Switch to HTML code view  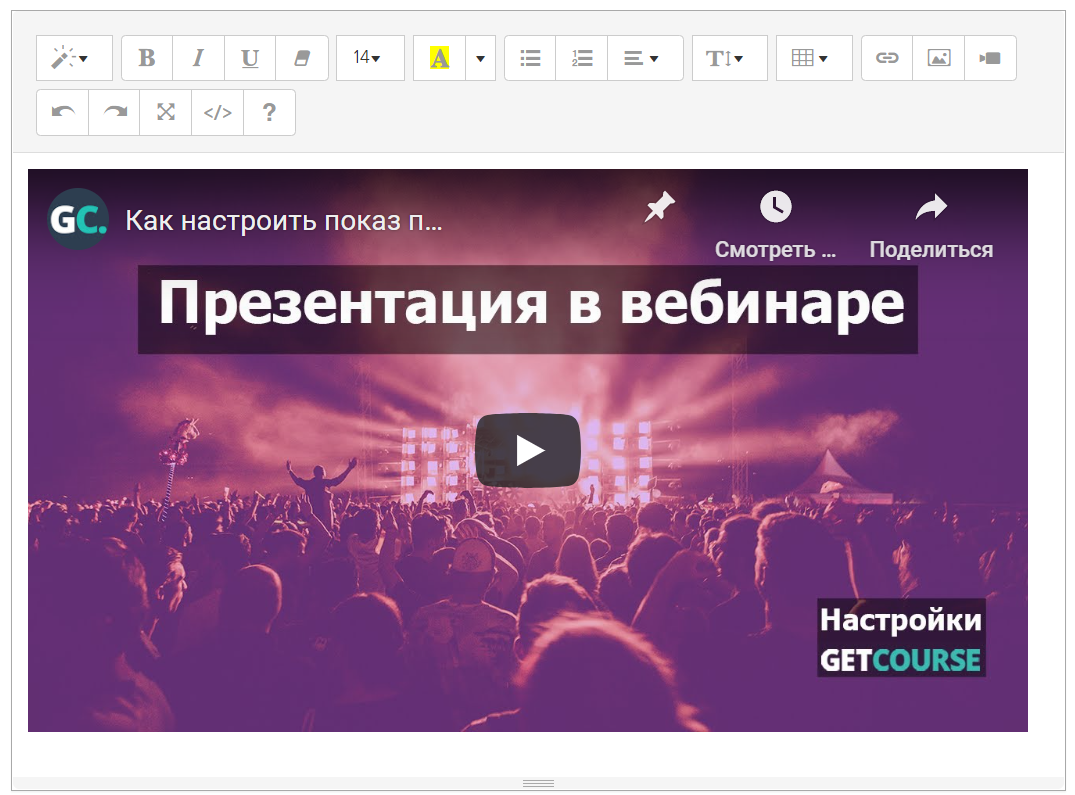[x=217, y=112]
